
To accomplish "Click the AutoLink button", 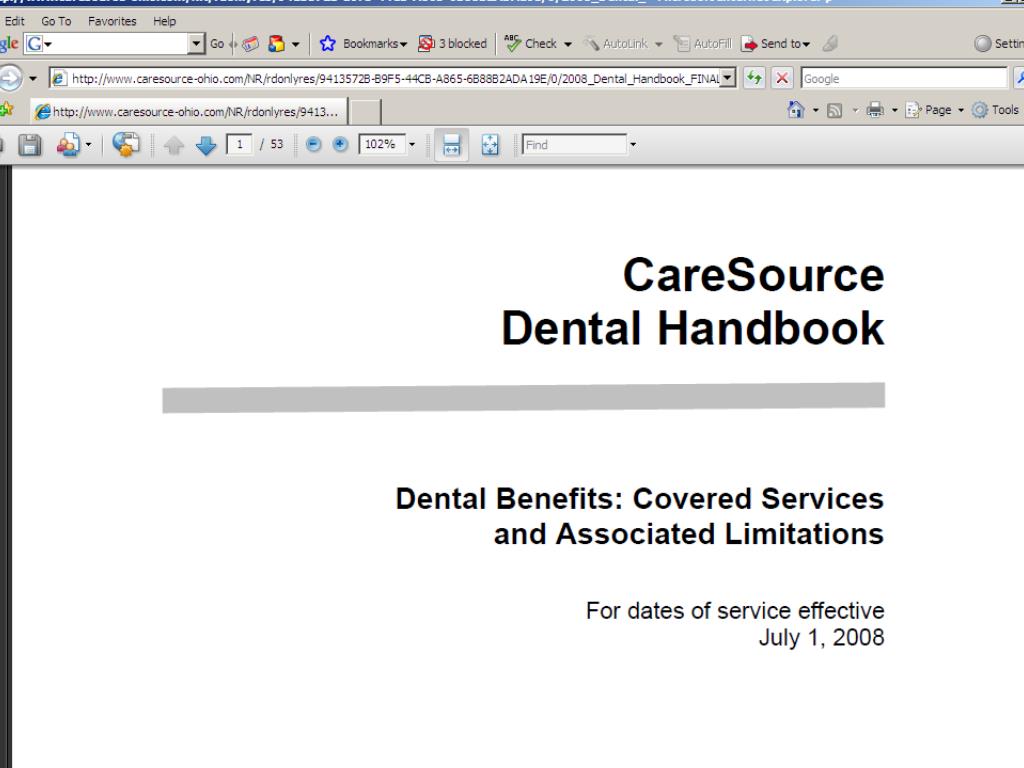I will [616, 44].
